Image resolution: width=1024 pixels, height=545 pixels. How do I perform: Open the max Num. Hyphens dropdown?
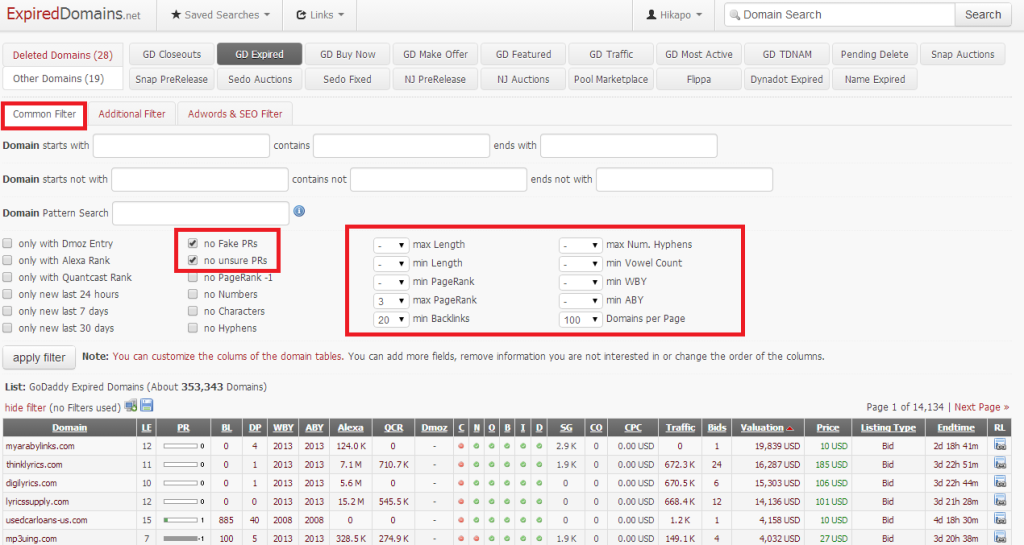(x=580, y=245)
